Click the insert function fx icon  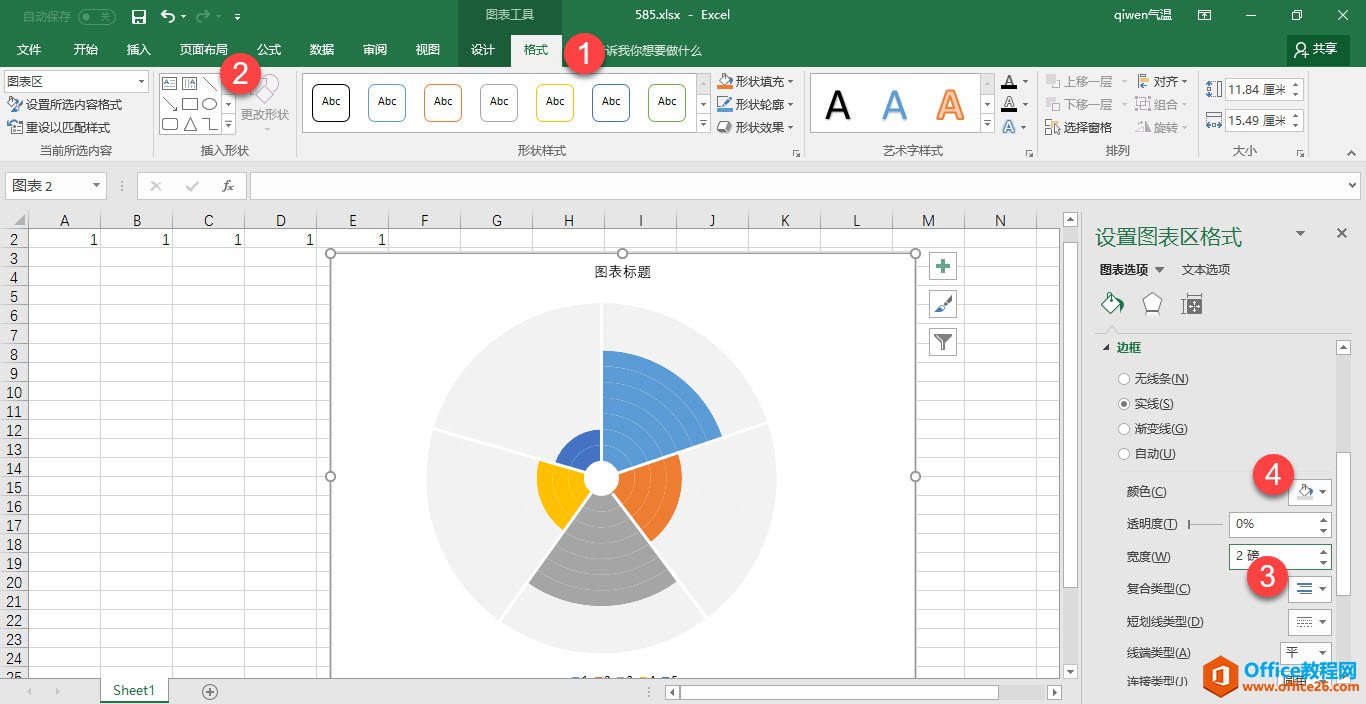[x=228, y=186]
